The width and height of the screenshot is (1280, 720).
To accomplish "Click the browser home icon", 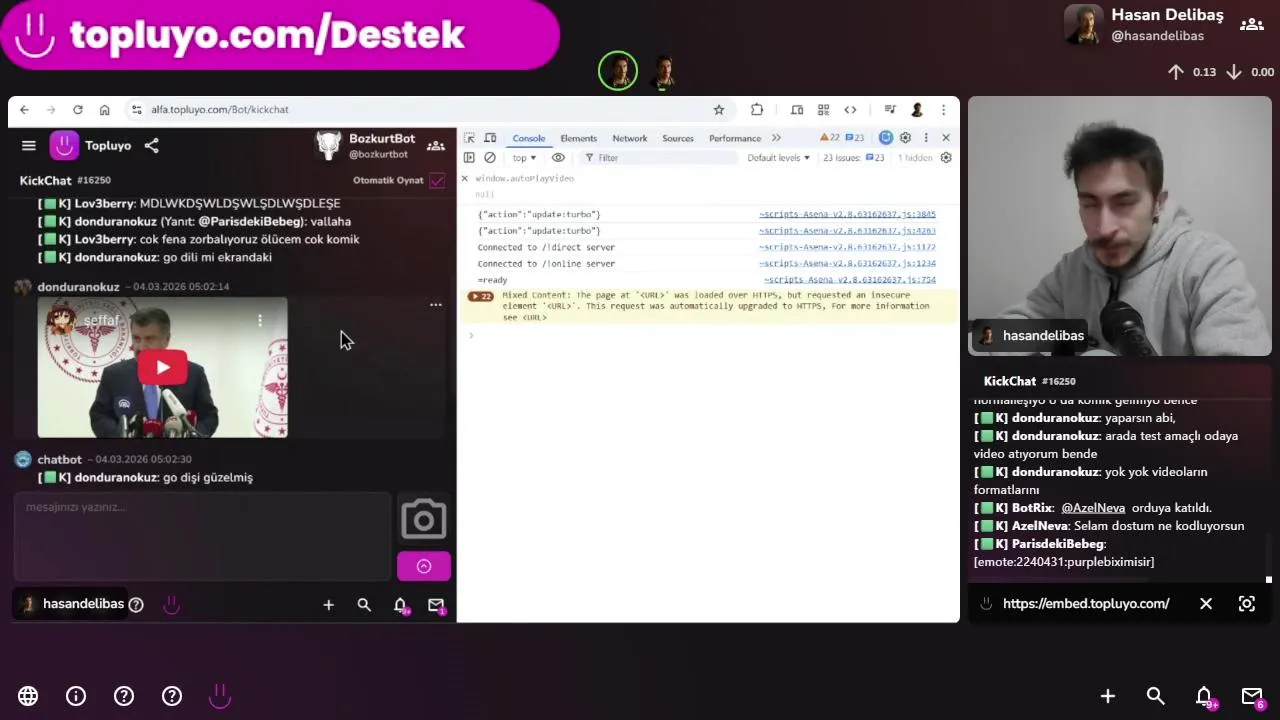I will 104,110.
